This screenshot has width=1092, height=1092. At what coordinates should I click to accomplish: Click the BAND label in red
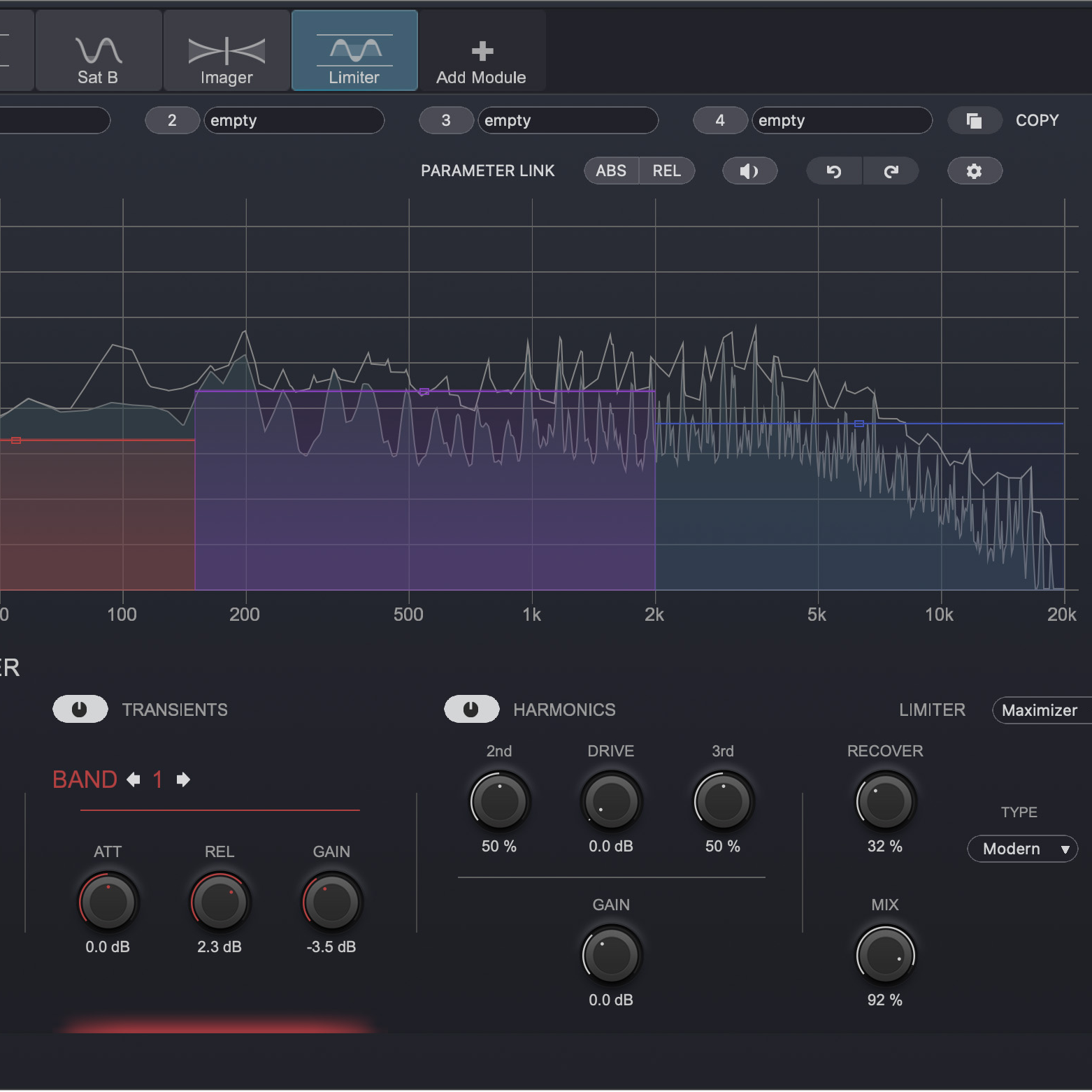point(85,780)
